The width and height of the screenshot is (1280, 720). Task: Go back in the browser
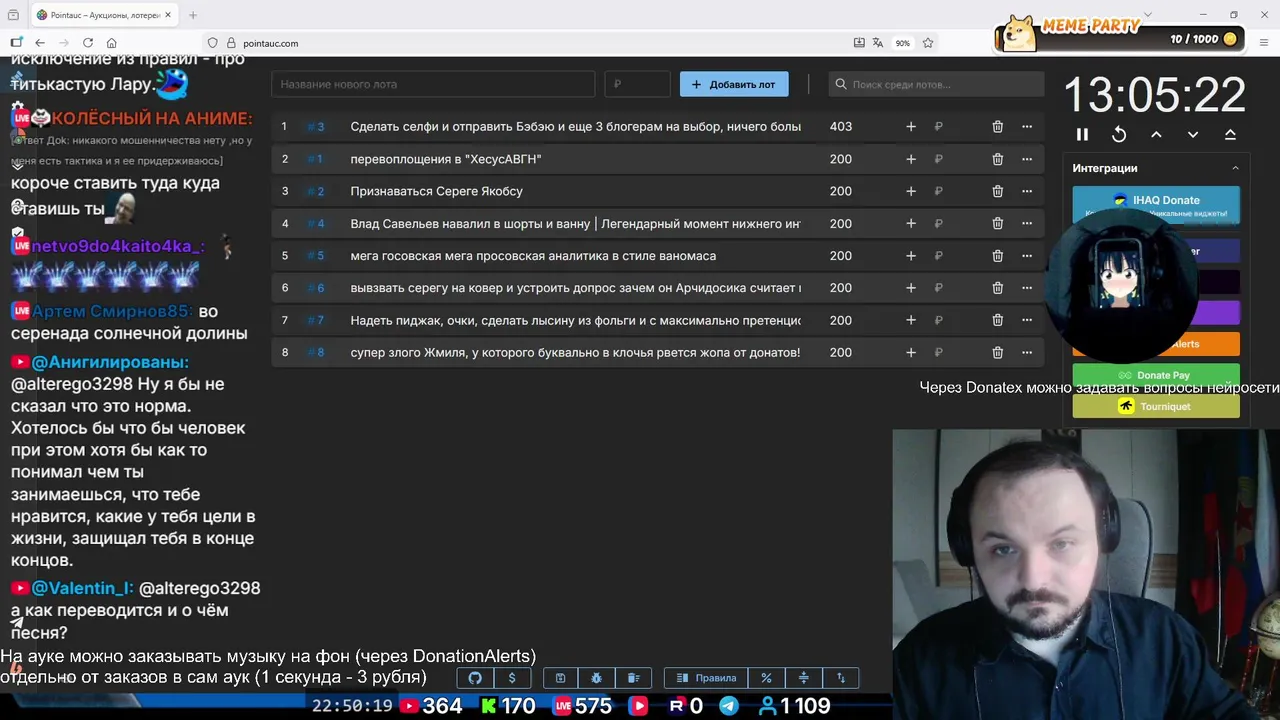[40, 43]
